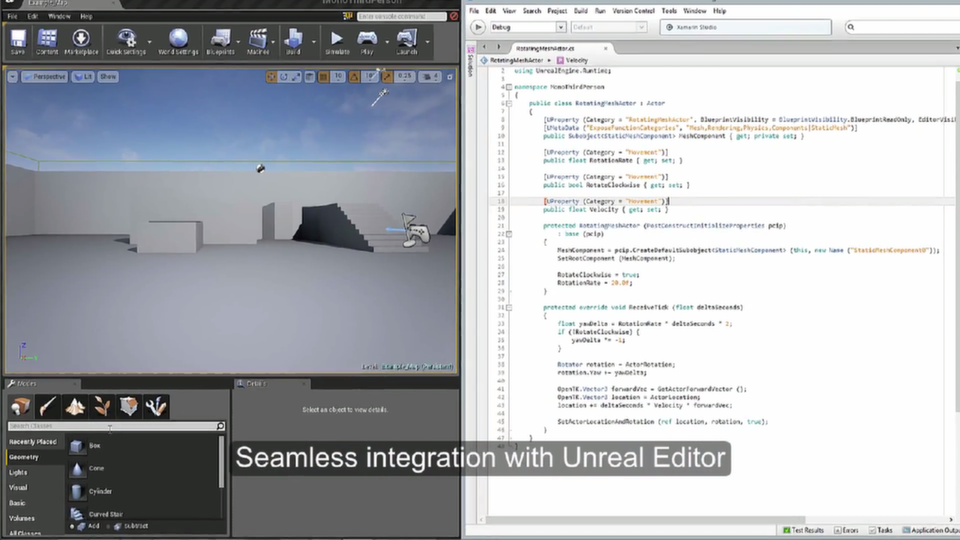Open the Lit view mode dropdown

pyautogui.click(x=83, y=77)
